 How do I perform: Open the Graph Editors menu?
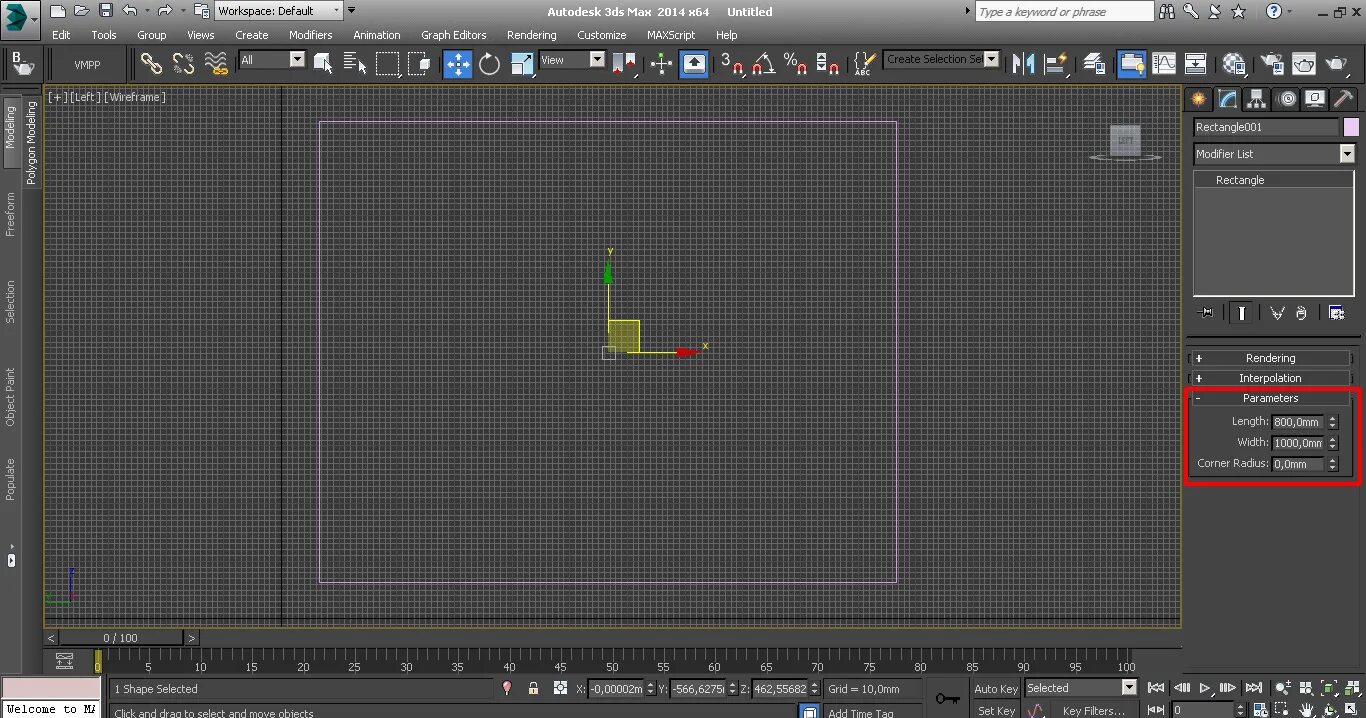453,35
